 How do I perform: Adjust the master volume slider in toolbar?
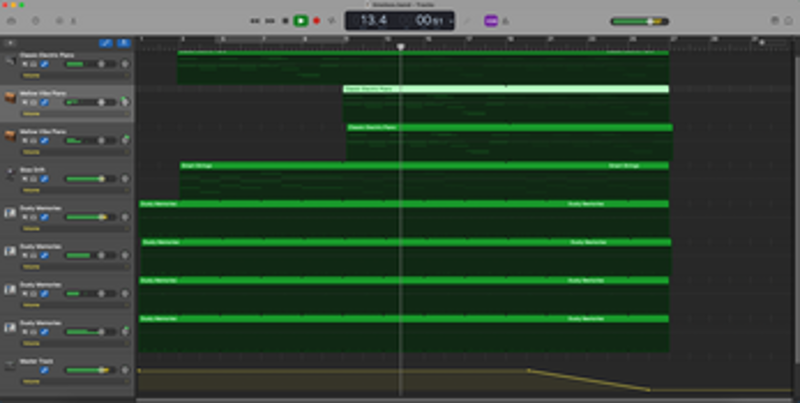[640, 21]
